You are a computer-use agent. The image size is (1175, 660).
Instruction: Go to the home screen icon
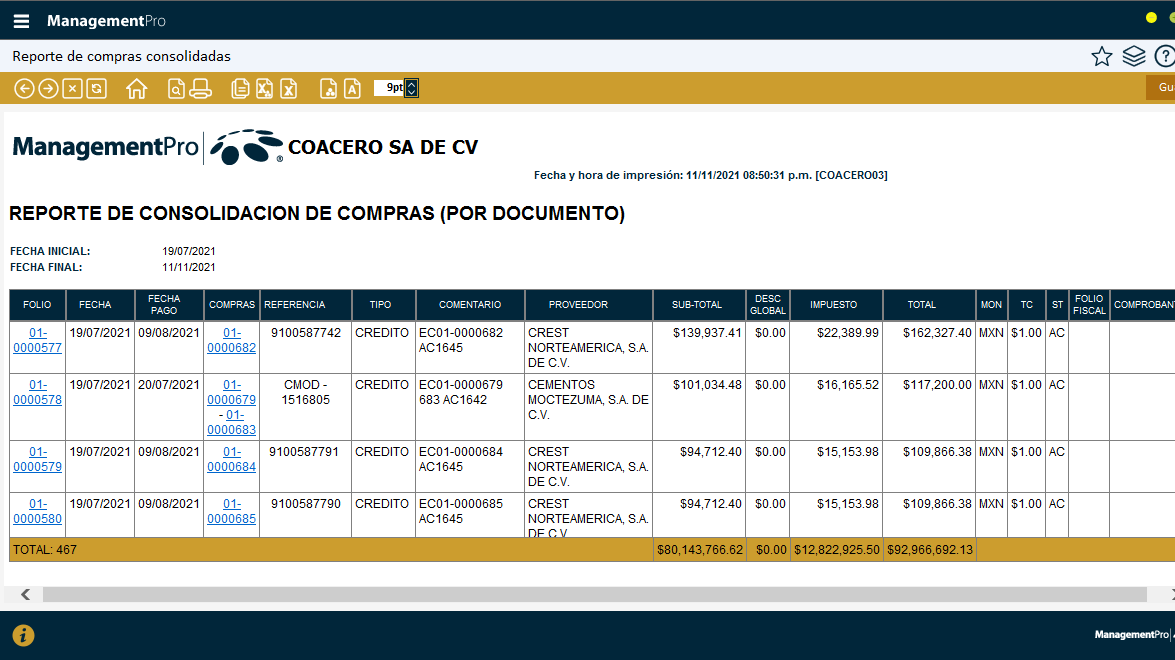pos(137,88)
